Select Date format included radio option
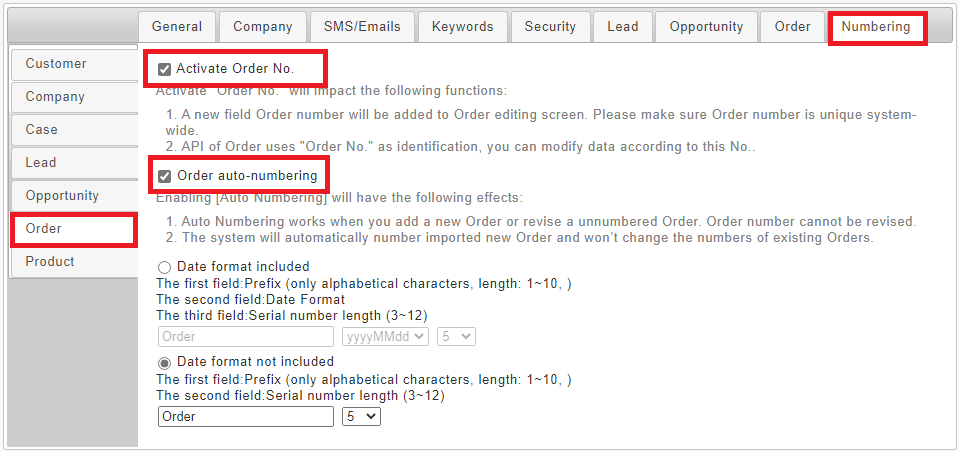 pos(165,268)
